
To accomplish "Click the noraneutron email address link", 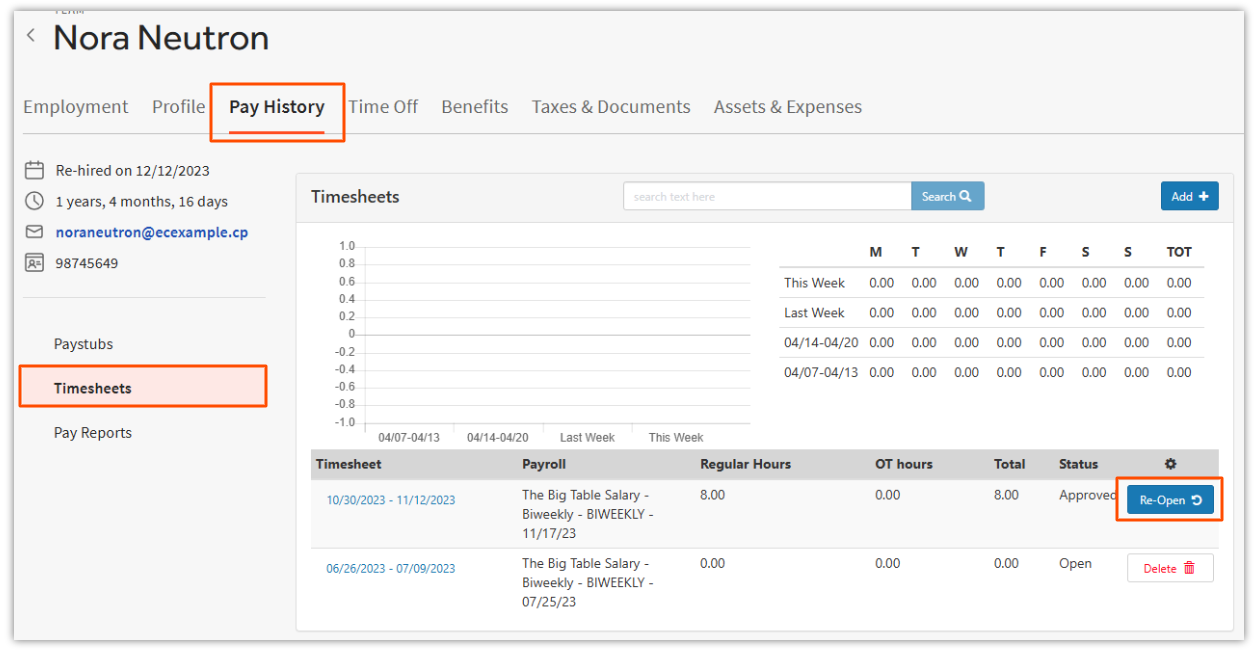I will coord(152,232).
